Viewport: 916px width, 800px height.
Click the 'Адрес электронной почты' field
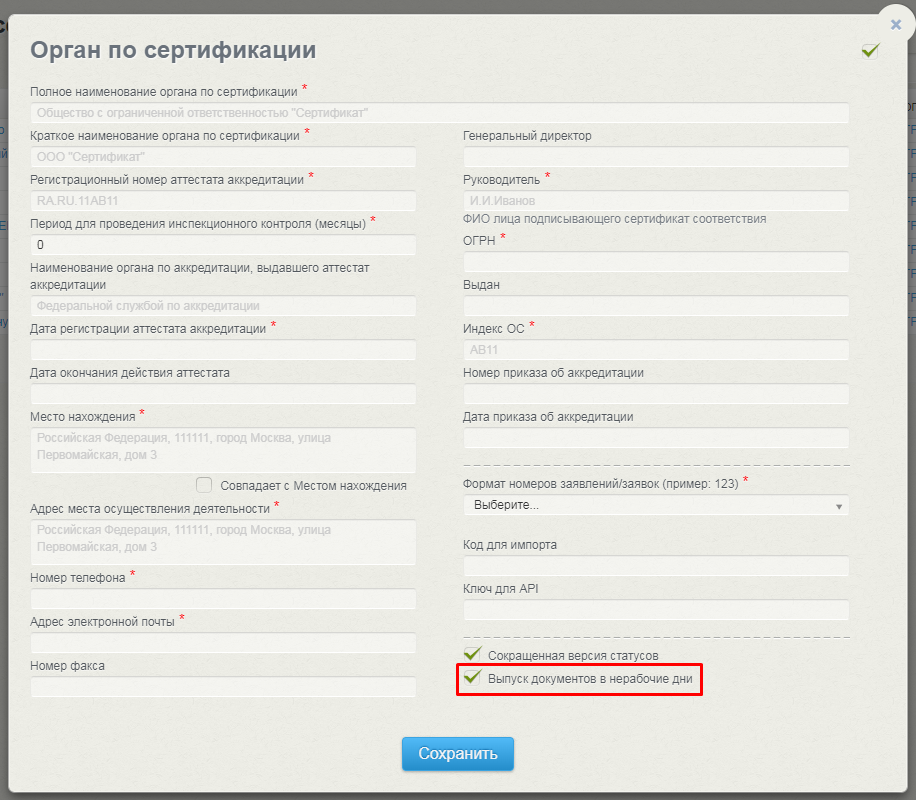click(x=223, y=643)
